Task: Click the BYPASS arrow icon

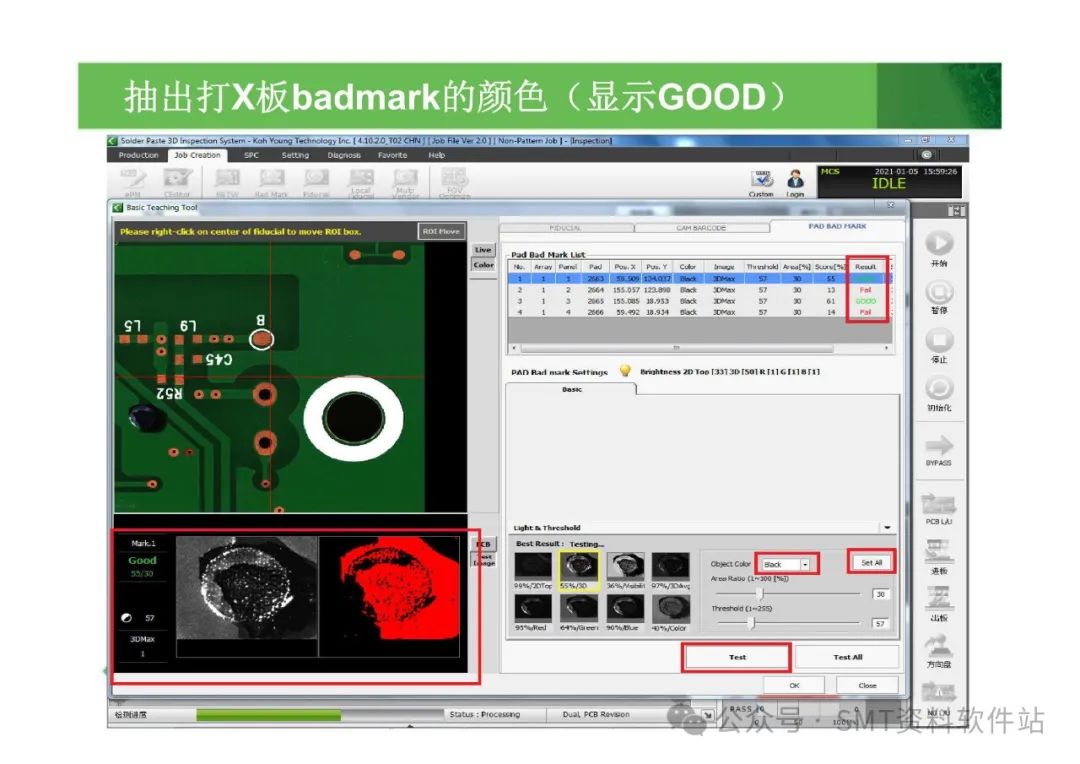Action: [x=939, y=444]
